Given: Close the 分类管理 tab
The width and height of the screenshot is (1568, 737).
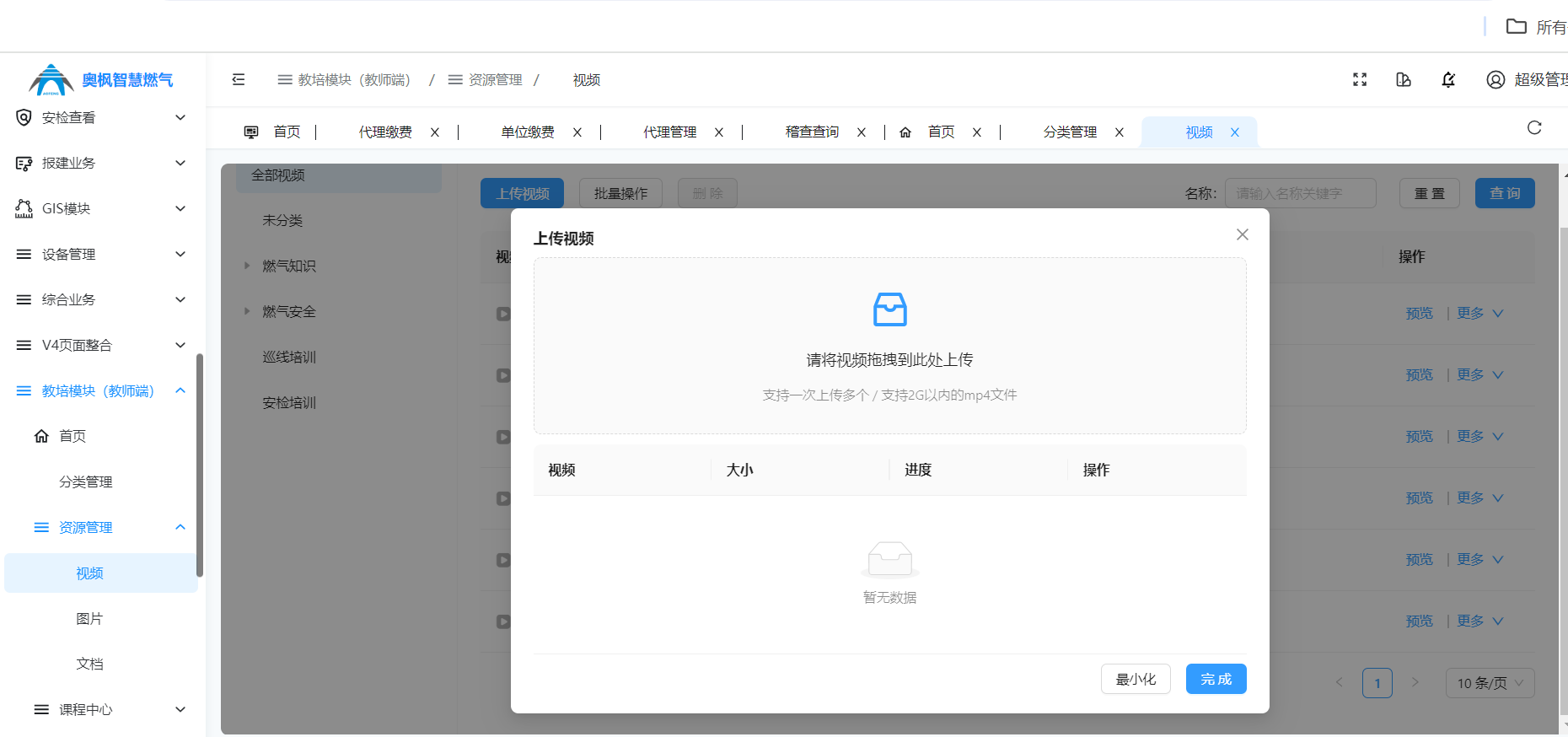Looking at the screenshot, I should point(1120,132).
